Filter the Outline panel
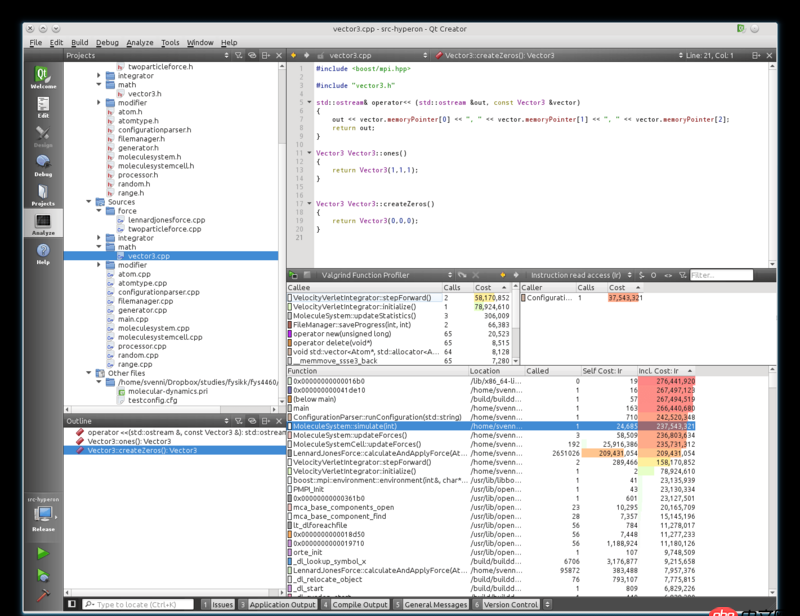The width and height of the screenshot is (800, 616). [238, 421]
